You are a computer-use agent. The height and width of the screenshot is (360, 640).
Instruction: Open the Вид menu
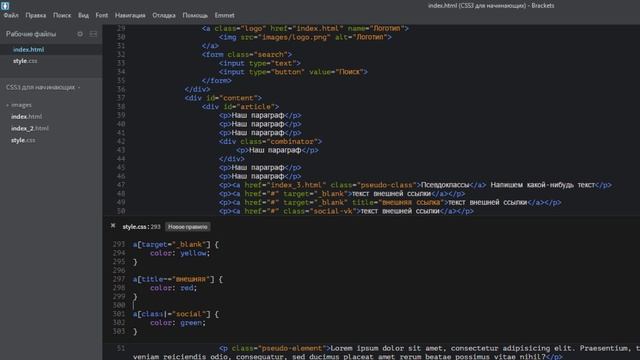83,16
